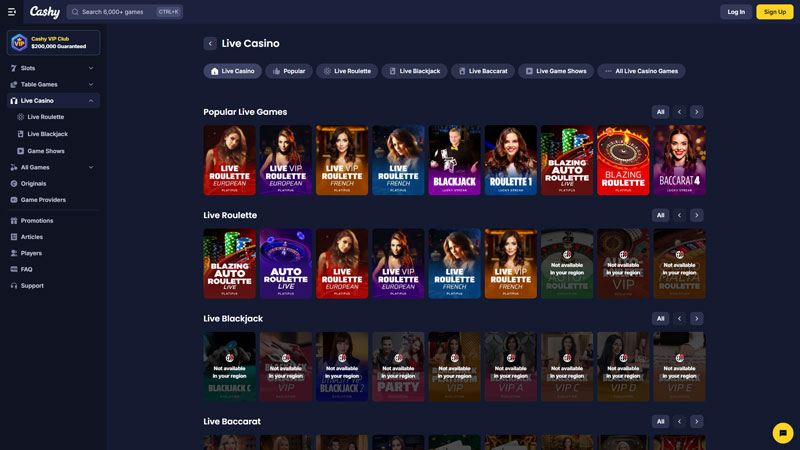The height and width of the screenshot is (450, 800).
Task: Select the Live Game Shows filter tab
Action: point(556,71)
